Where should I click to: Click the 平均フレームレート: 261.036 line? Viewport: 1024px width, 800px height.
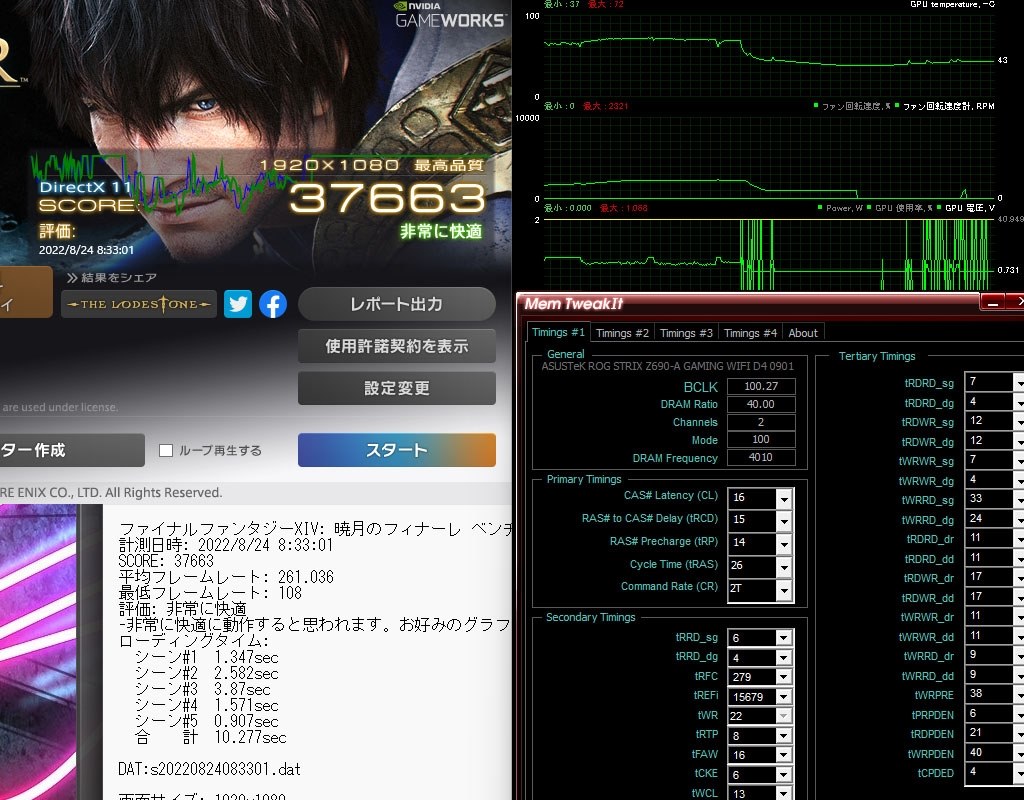pyautogui.click(x=226, y=577)
